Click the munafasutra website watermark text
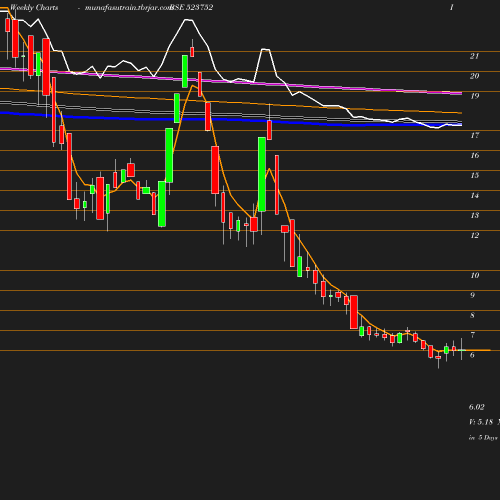The image size is (500, 500). click(x=128, y=7)
